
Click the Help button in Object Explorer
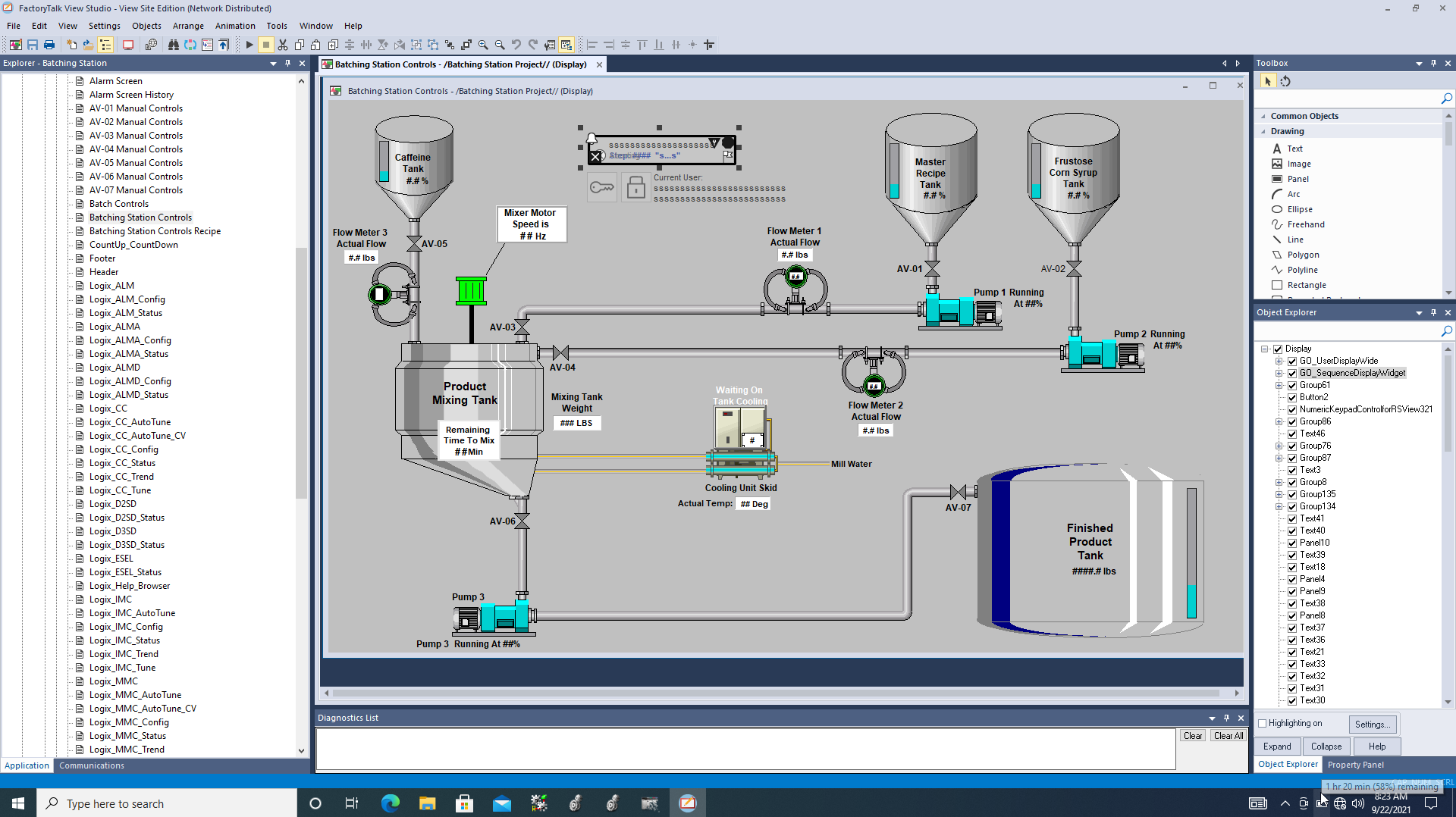point(1377,747)
